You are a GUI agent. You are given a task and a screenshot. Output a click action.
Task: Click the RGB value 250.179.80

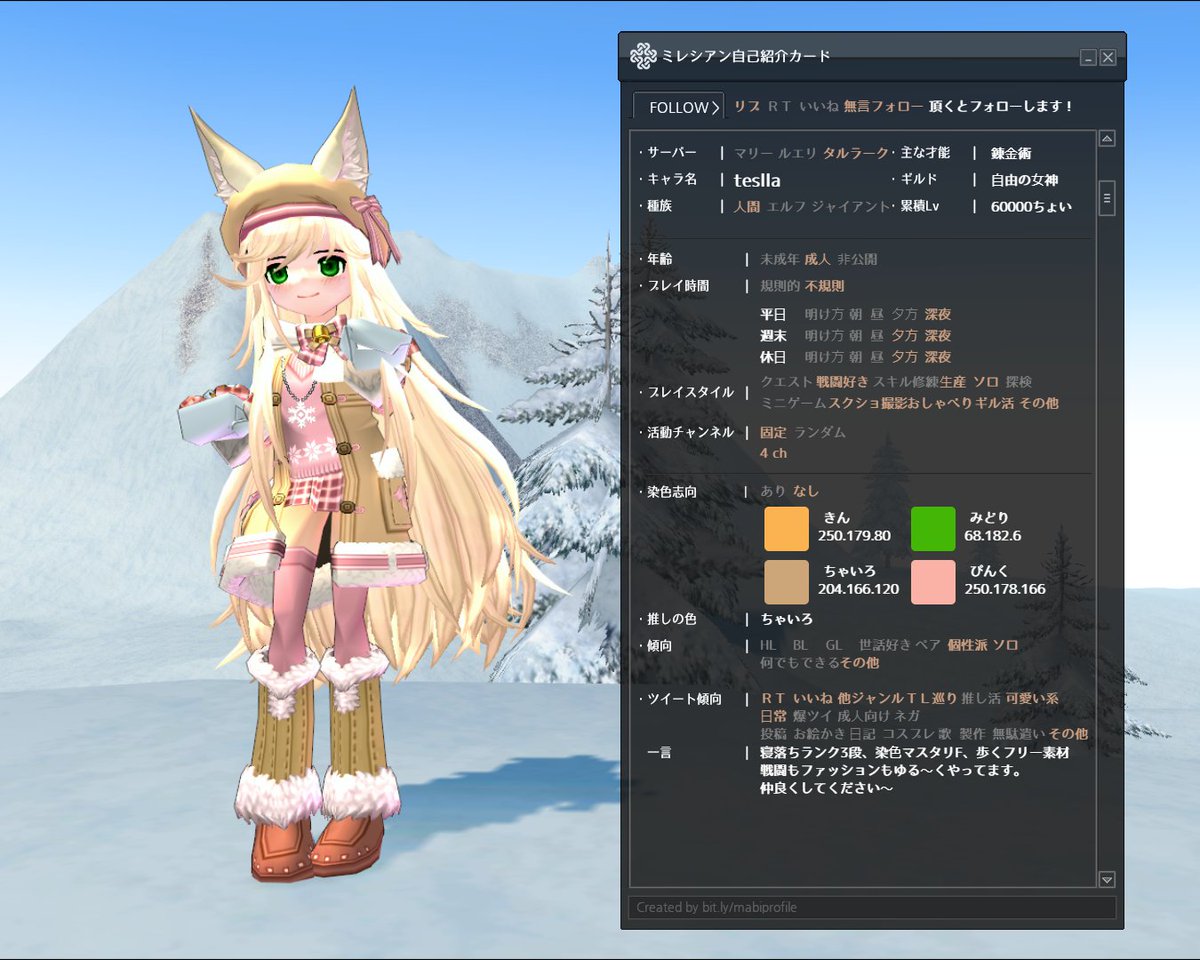tap(854, 536)
